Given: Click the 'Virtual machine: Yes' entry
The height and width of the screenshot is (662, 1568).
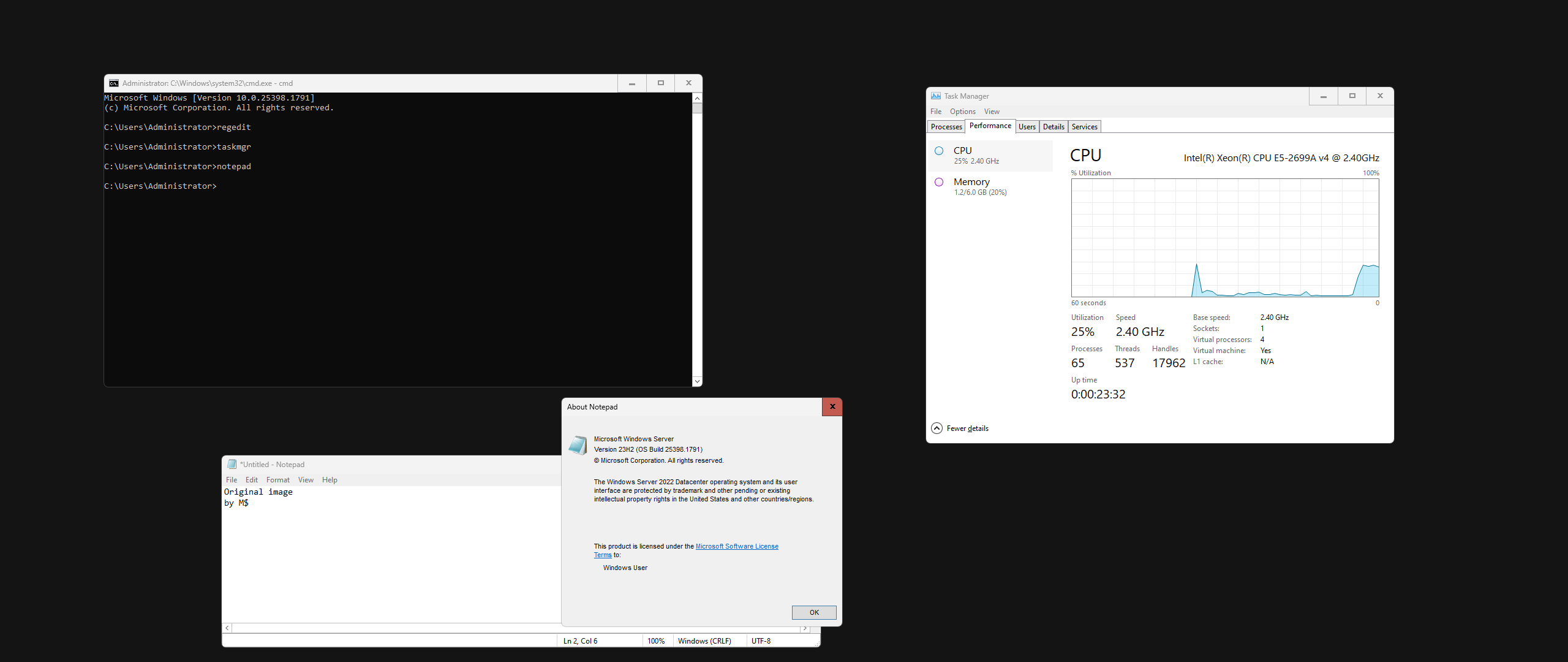Looking at the screenshot, I should pos(1232,351).
